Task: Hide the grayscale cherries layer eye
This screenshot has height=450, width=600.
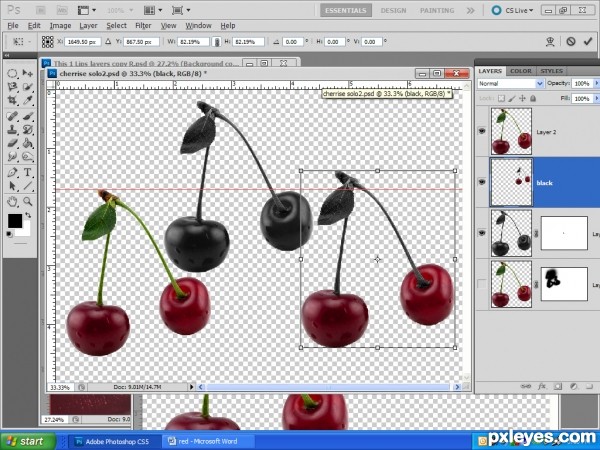Action: 482,233
